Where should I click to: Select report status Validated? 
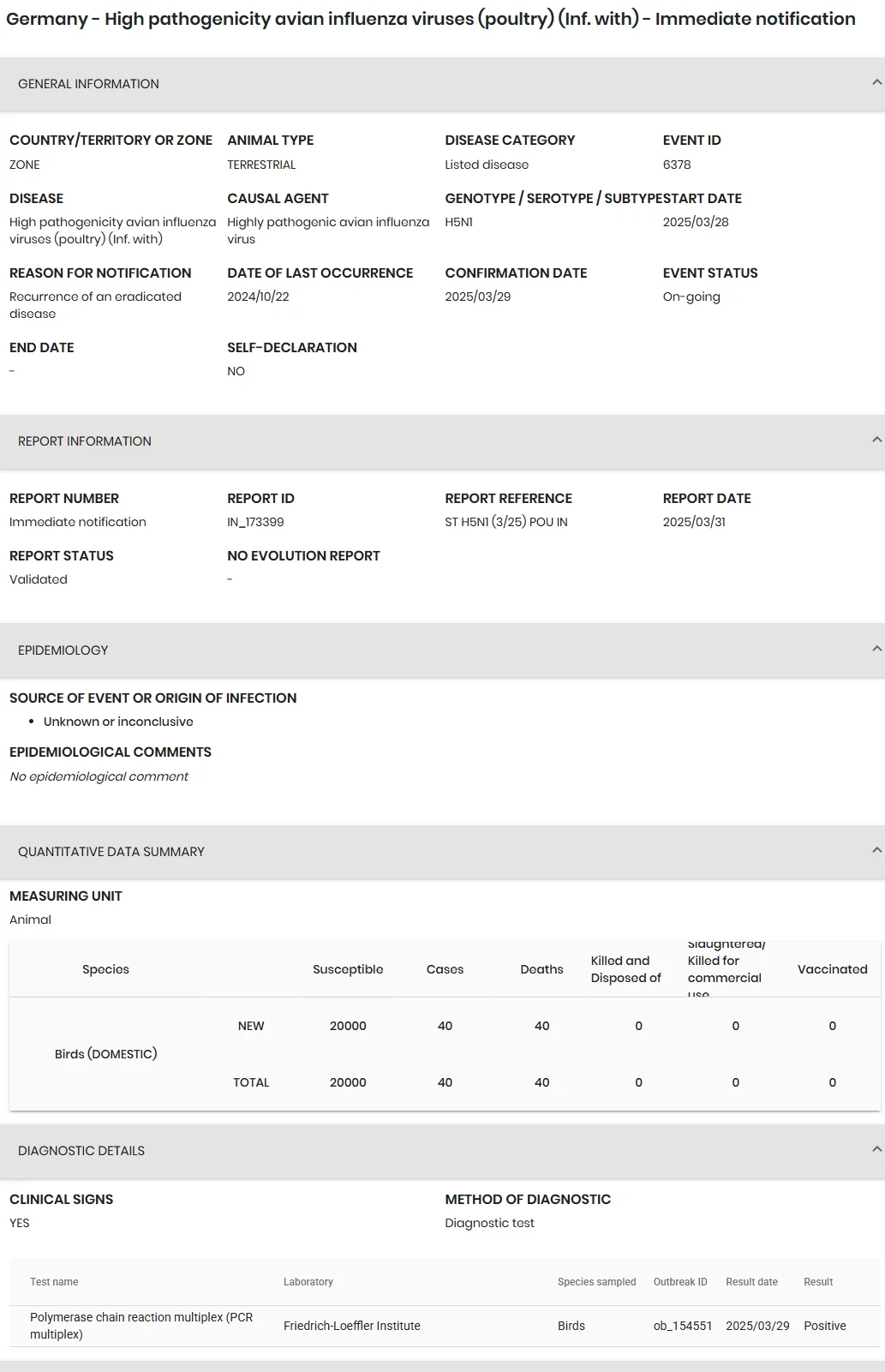pyautogui.click(x=39, y=579)
